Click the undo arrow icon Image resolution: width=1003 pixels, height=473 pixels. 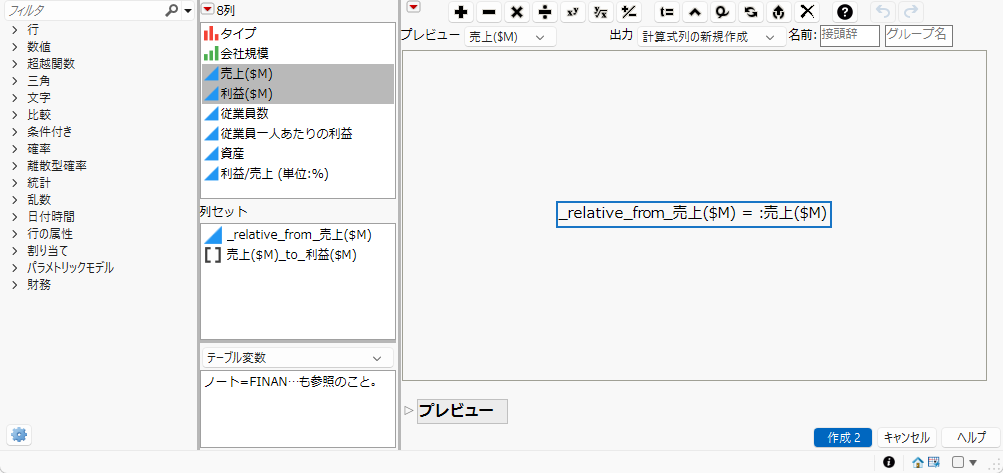pyautogui.click(x=883, y=12)
